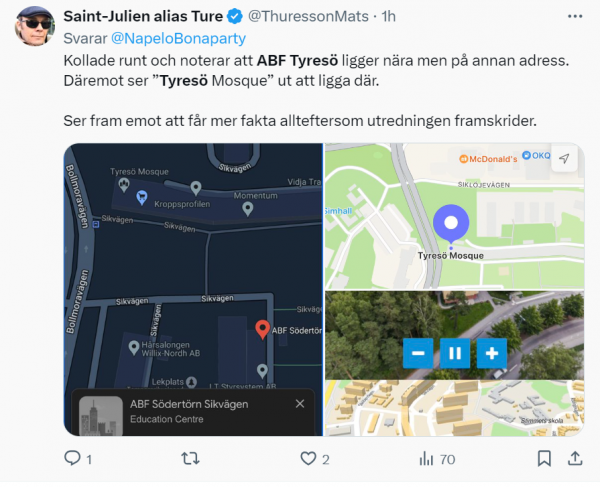Open the ABF Södertörn card thumbnail image
600x487 pixels.
point(101,416)
